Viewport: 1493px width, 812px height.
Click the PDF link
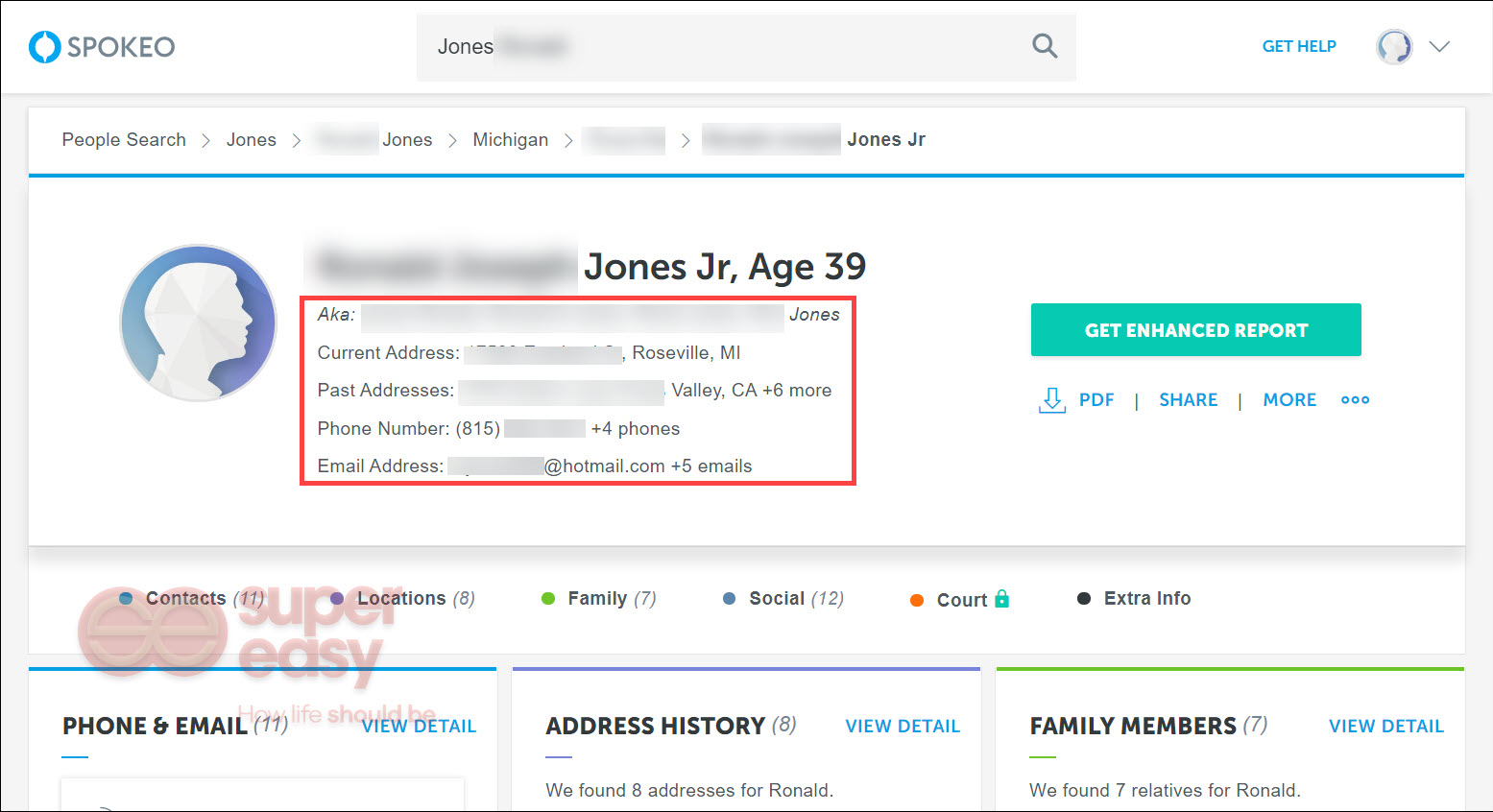1096,400
